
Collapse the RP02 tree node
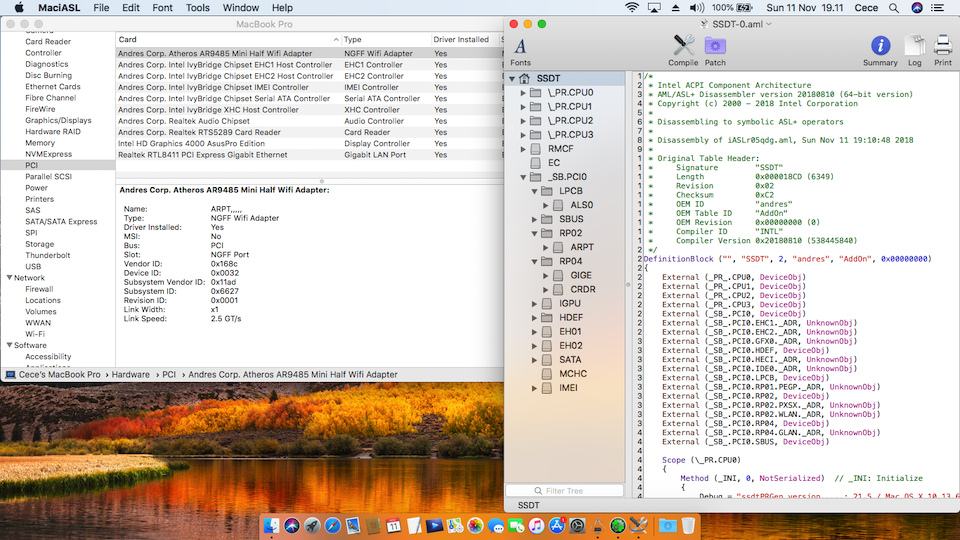534,233
